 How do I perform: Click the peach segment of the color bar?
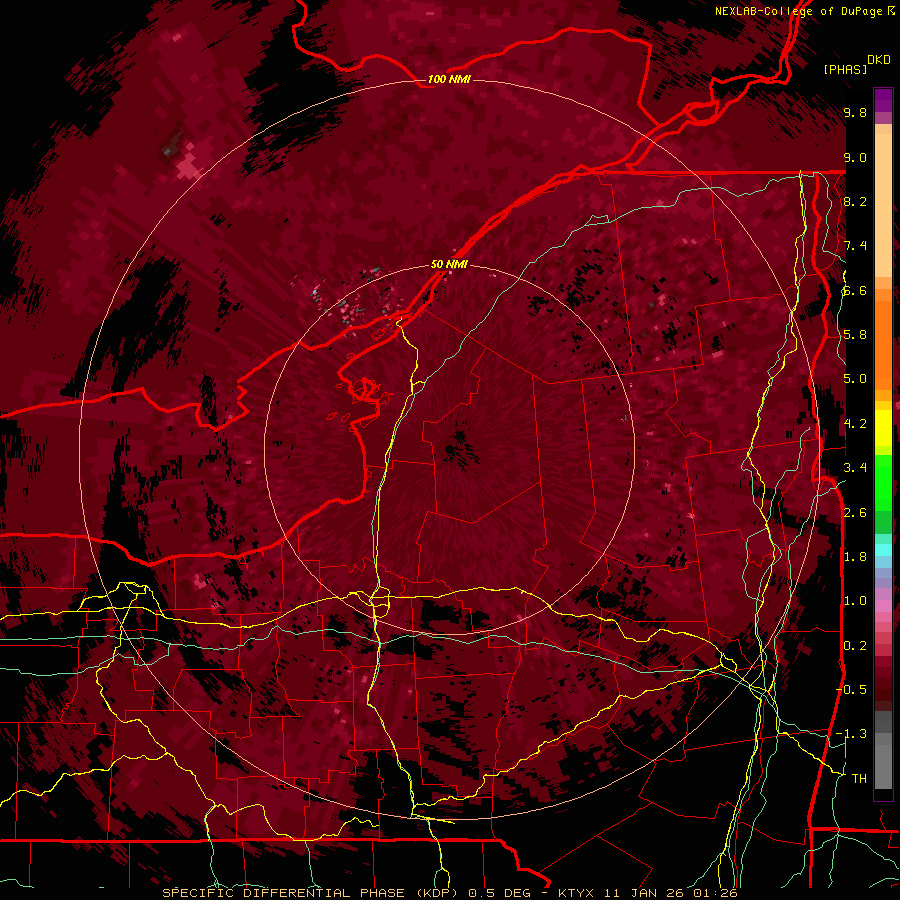[883, 207]
